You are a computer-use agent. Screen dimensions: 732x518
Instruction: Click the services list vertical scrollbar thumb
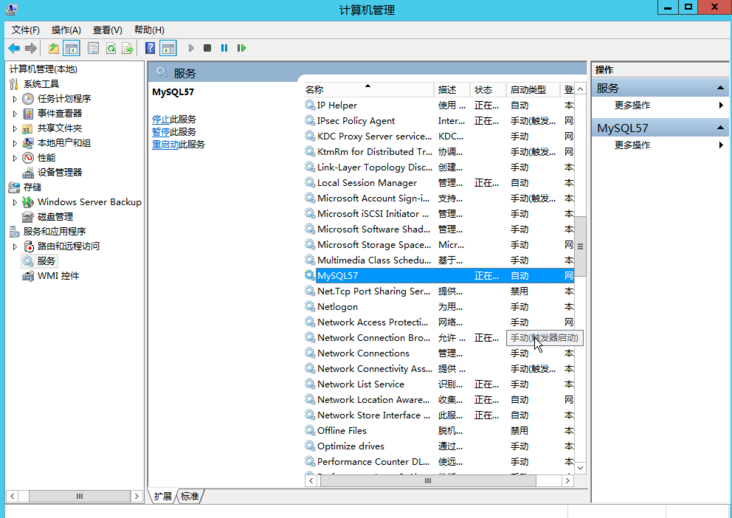580,246
